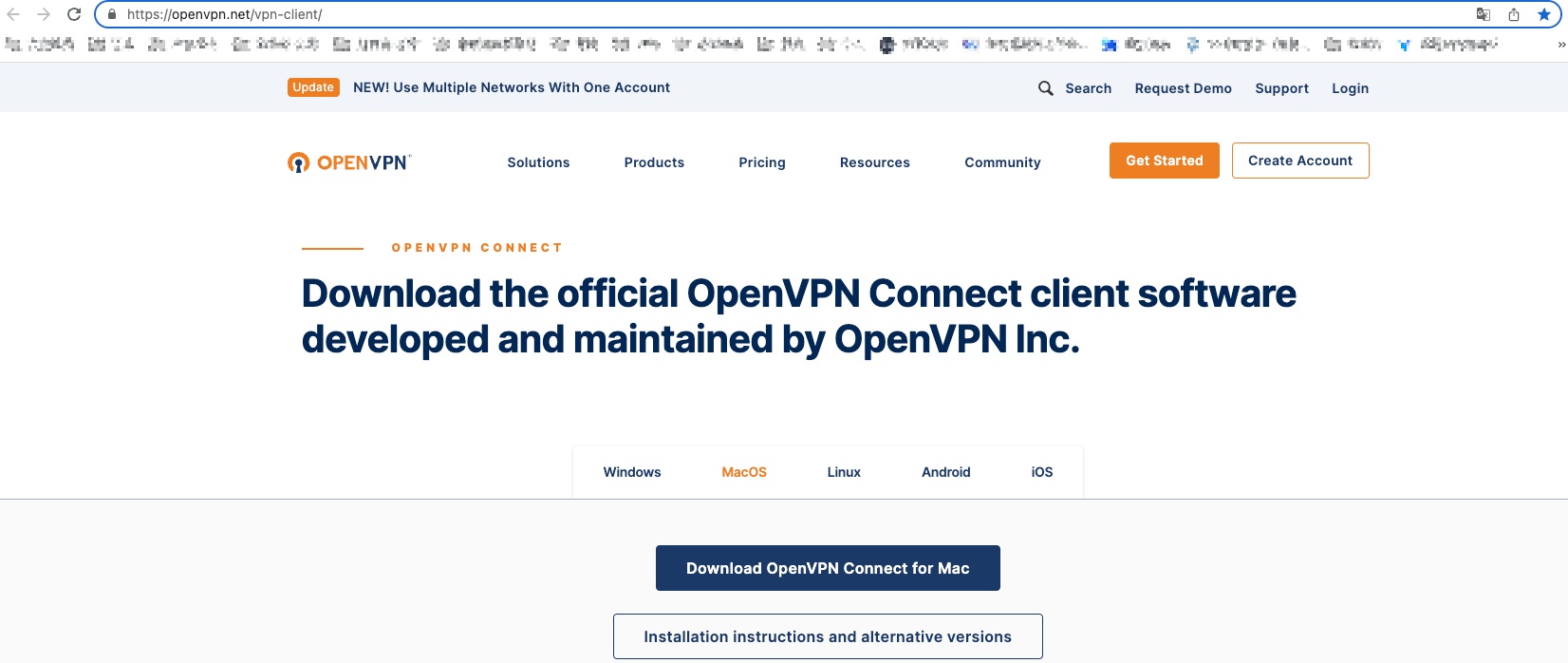Screen dimensions: 1568x663
Task: Reload the page with the refresh icon
Action: click(74, 14)
